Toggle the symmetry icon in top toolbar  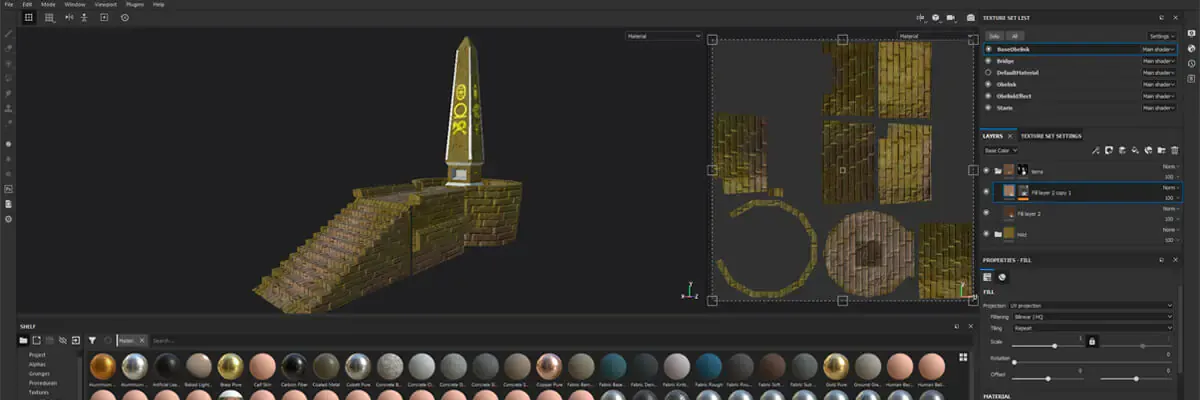pos(68,17)
